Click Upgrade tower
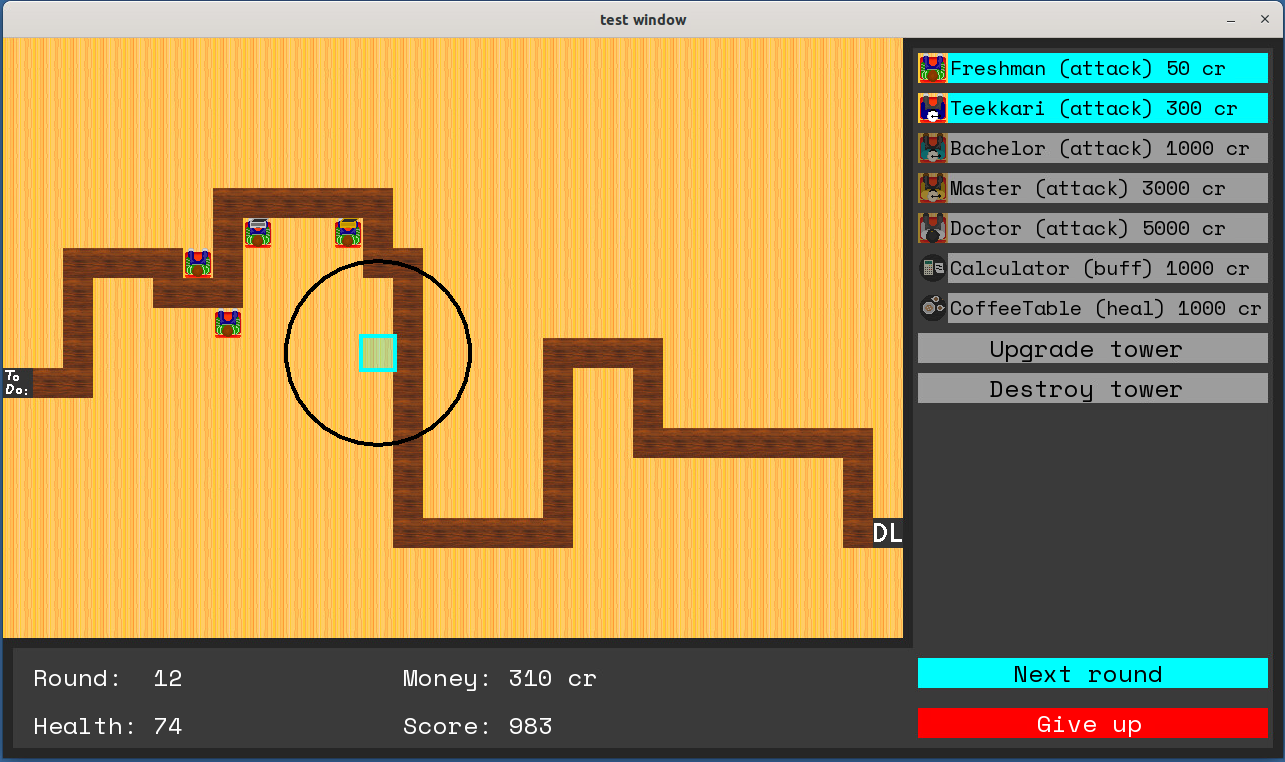 click(x=1093, y=348)
